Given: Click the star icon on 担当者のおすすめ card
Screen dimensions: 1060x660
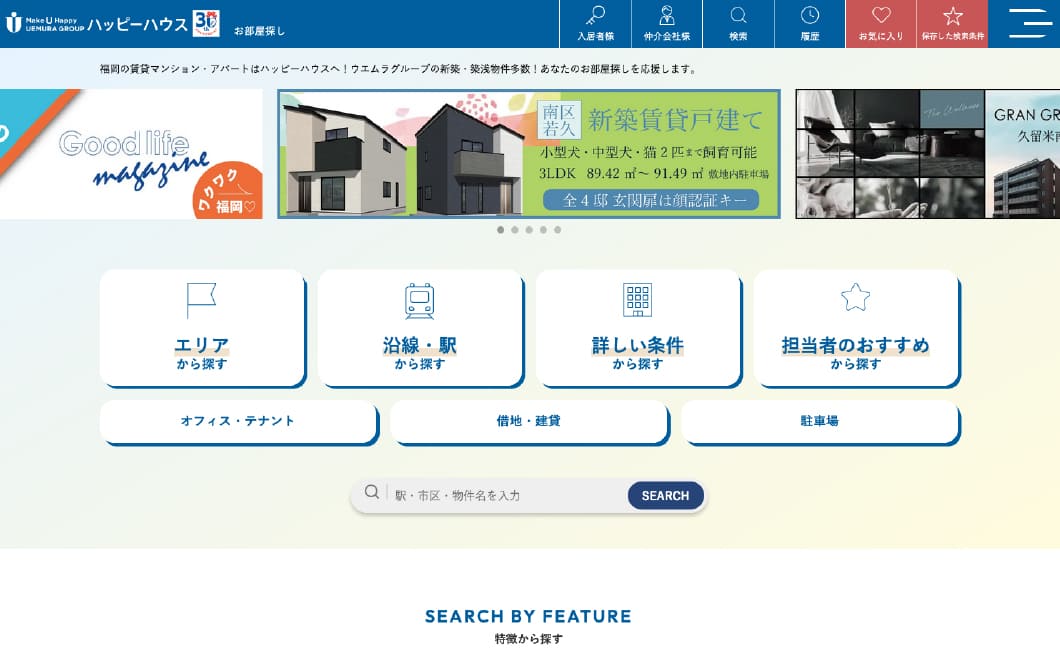Looking at the screenshot, I should coord(856,296).
